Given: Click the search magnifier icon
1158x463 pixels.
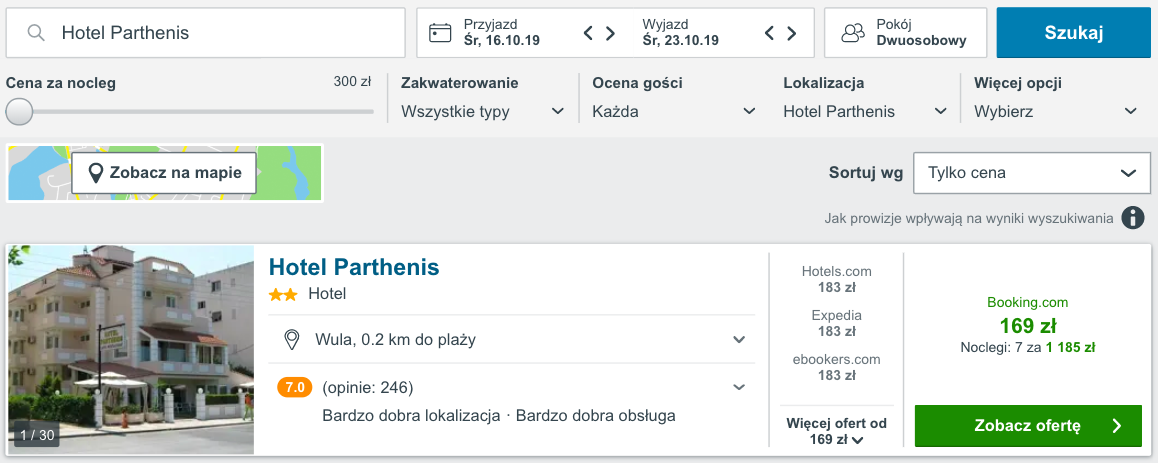Looking at the screenshot, I should [36, 33].
